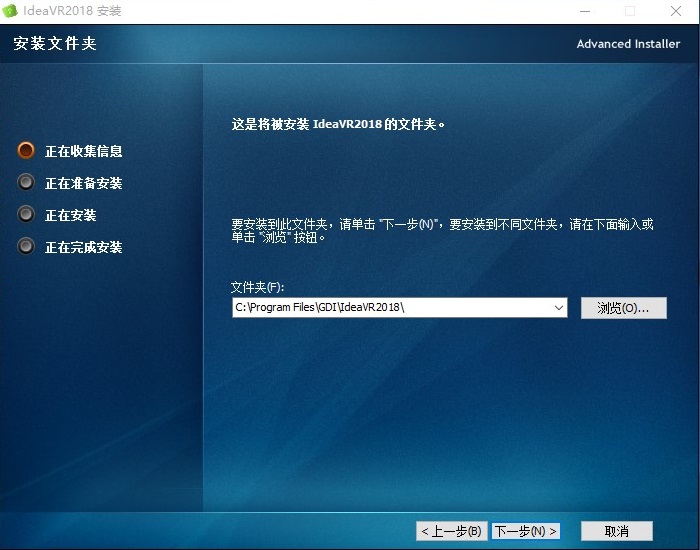
Task: Click the gray step bullet beside 正在完成安装
Action: coord(26,246)
